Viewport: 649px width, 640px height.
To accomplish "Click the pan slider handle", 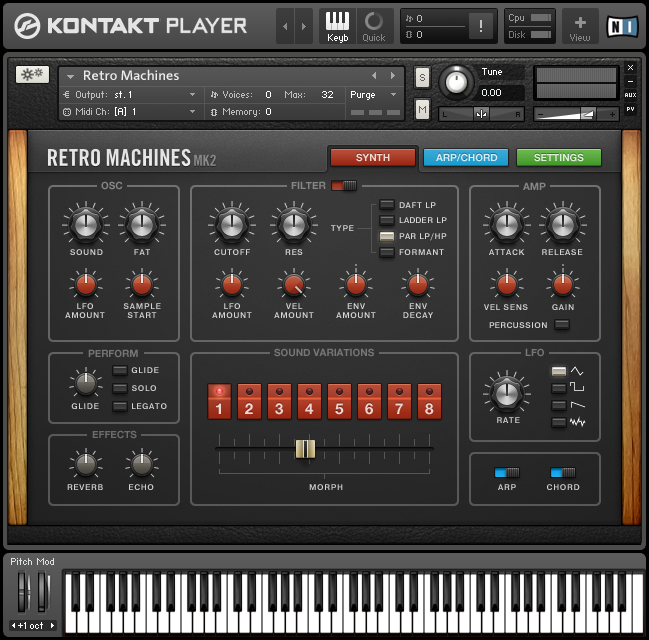I will pyautogui.click(x=481, y=113).
